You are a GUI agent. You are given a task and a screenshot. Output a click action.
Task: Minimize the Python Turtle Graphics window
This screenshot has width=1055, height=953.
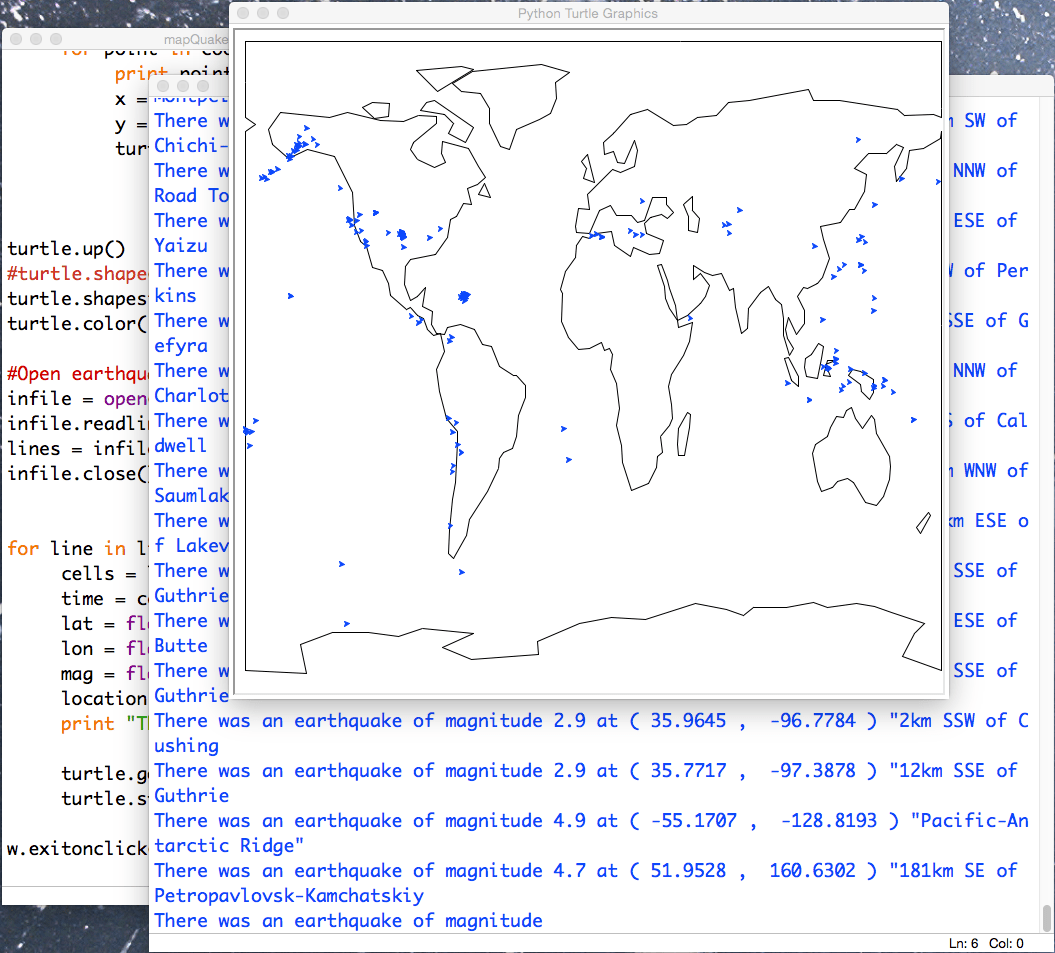[263, 13]
